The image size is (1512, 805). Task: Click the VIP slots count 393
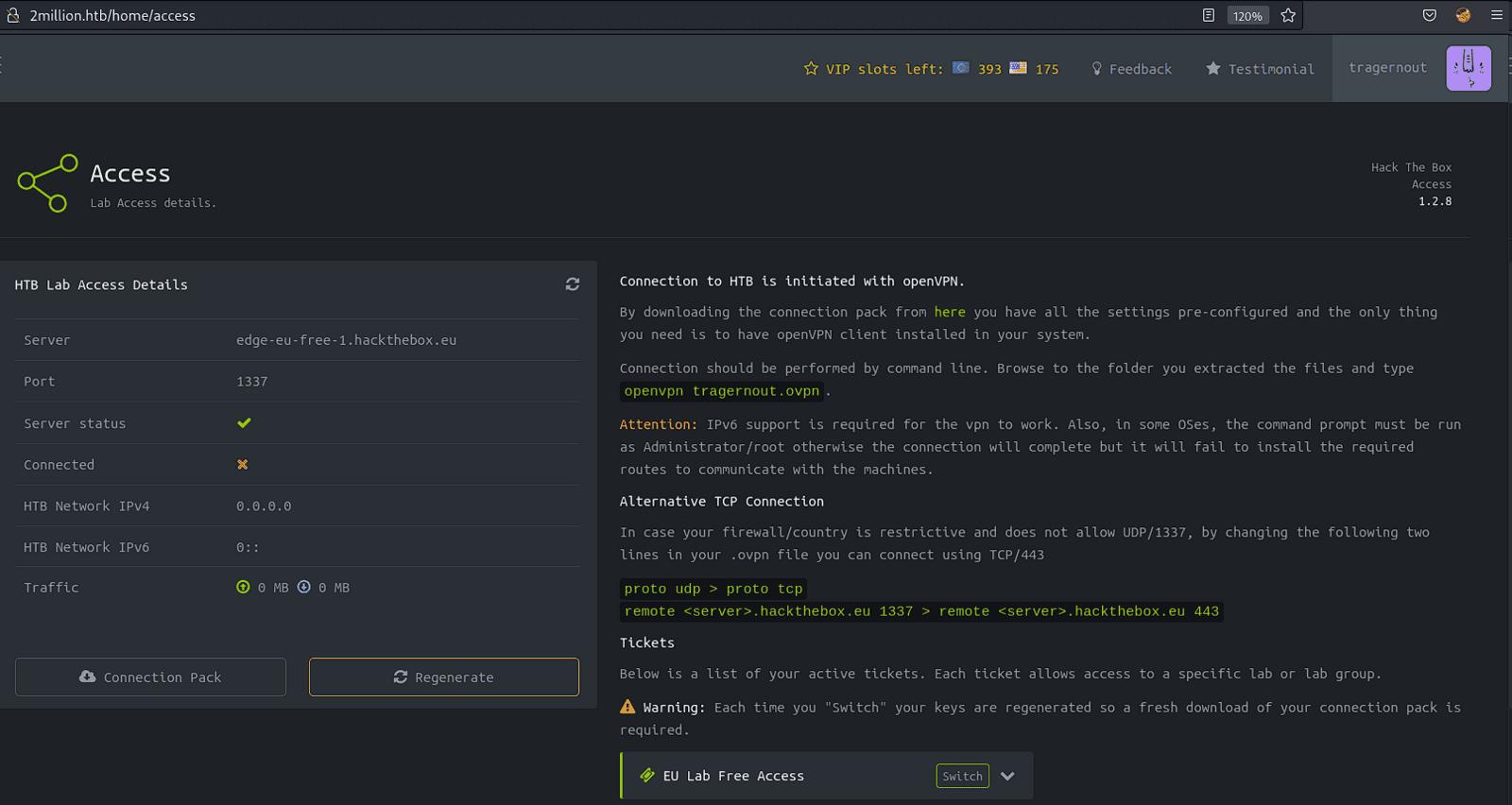click(x=989, y=69)
